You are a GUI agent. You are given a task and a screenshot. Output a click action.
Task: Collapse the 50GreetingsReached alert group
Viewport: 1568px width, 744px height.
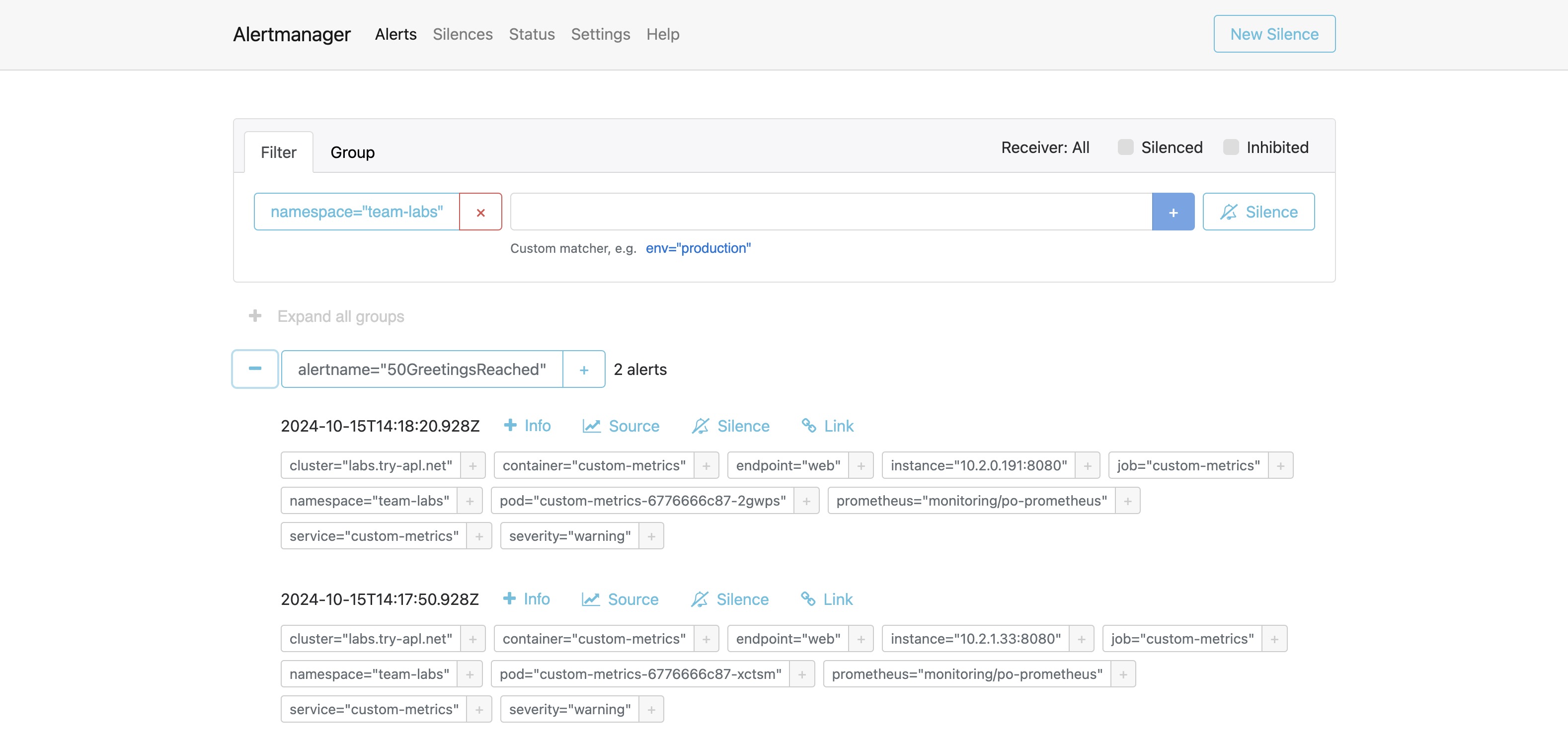pyautogui.click(x=255, y=369)
